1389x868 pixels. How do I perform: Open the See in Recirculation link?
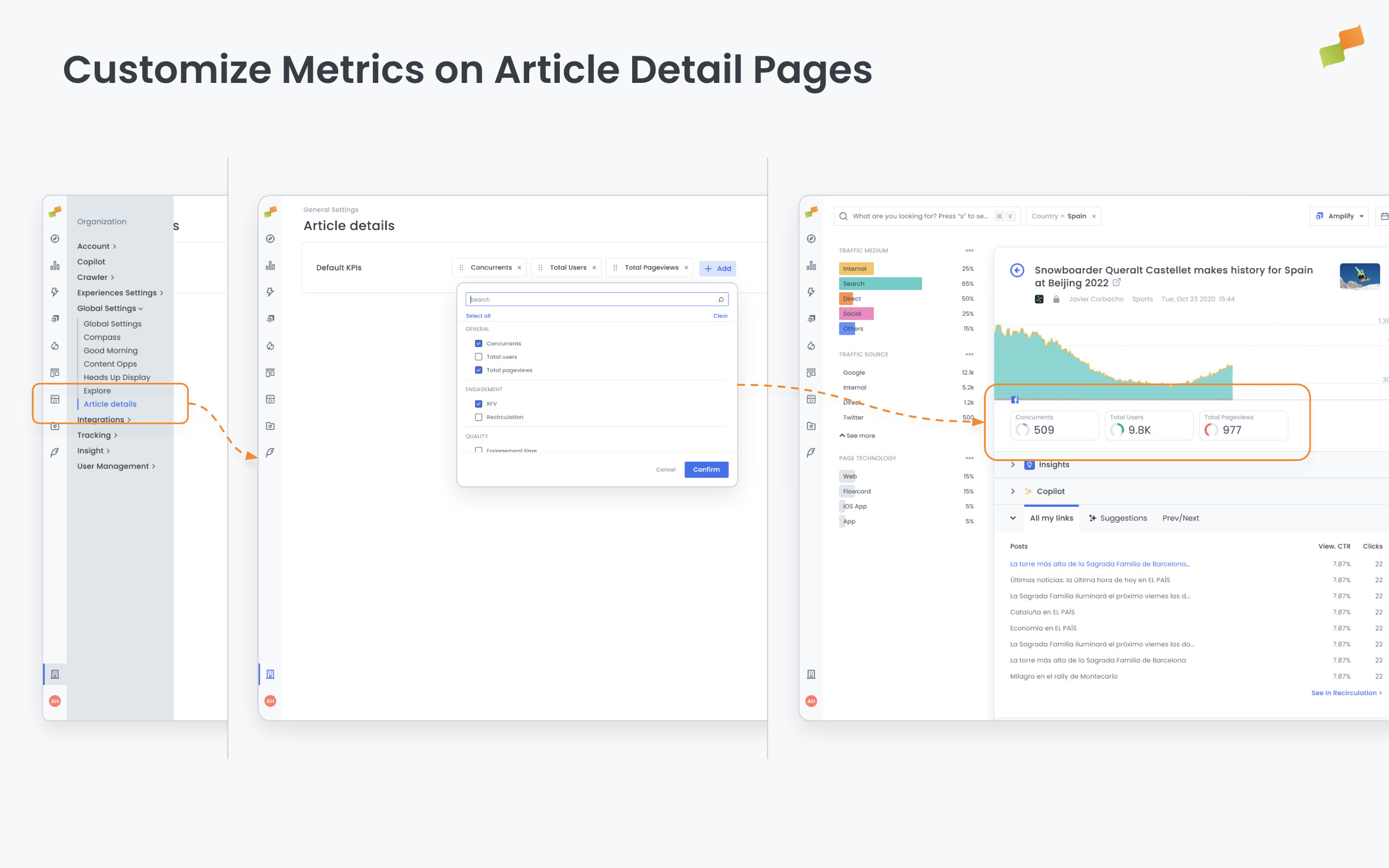pos(1344,693)
